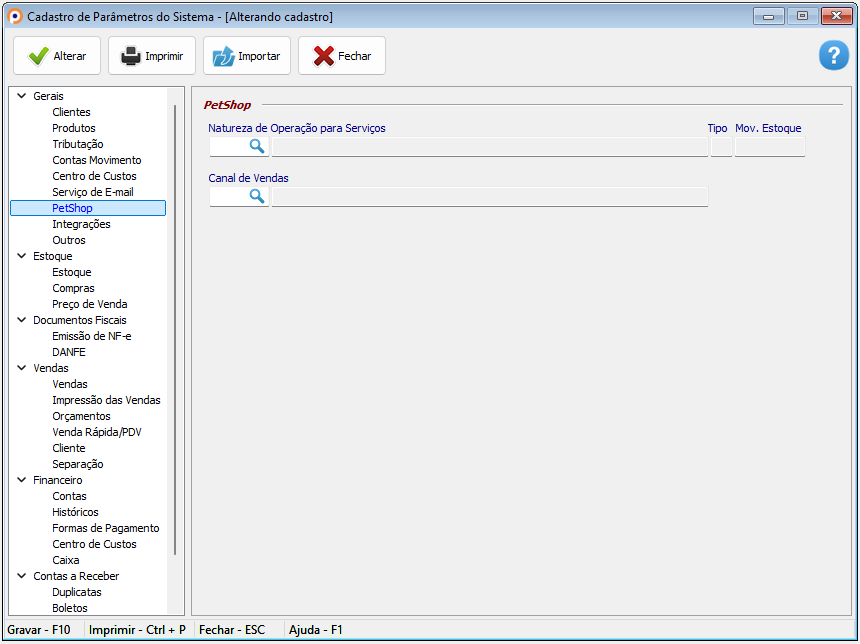
Task: Collapse the Estoque tree group
Action: pyautogui.click(x=22, y=256)
